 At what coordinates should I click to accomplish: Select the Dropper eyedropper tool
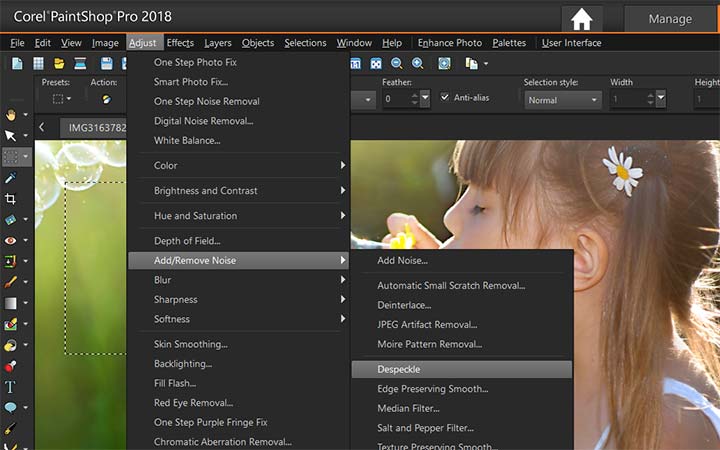pos(11,178)
